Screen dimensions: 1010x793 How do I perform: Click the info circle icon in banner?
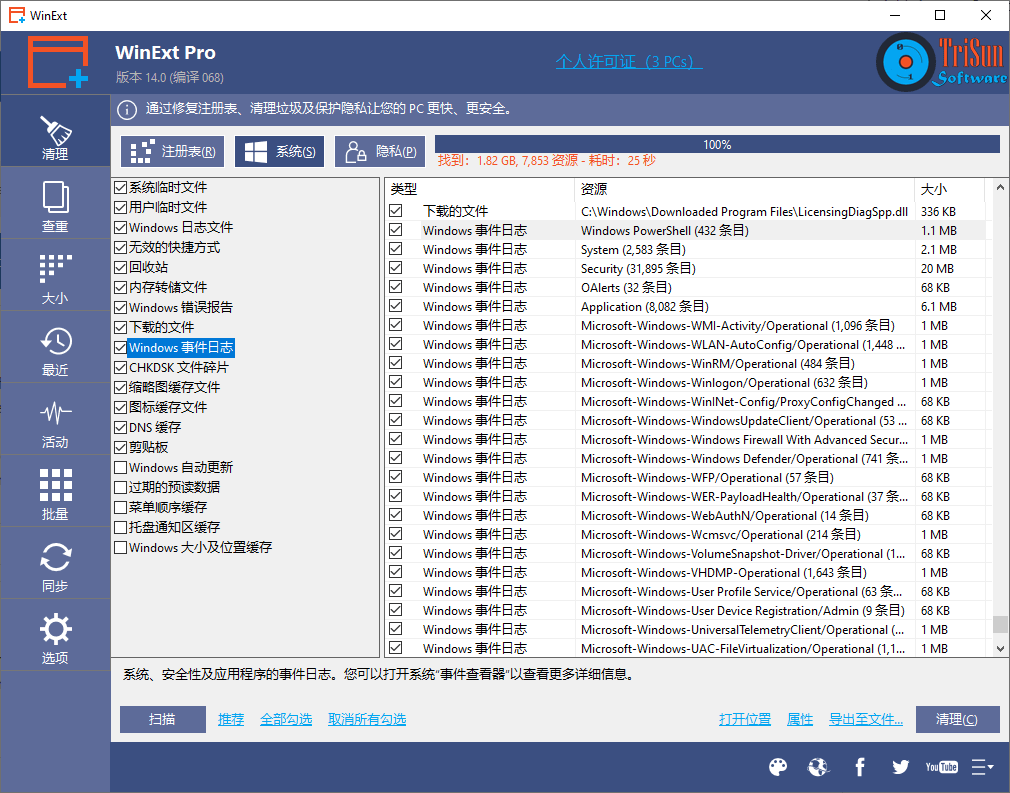(x=127, y=110)
